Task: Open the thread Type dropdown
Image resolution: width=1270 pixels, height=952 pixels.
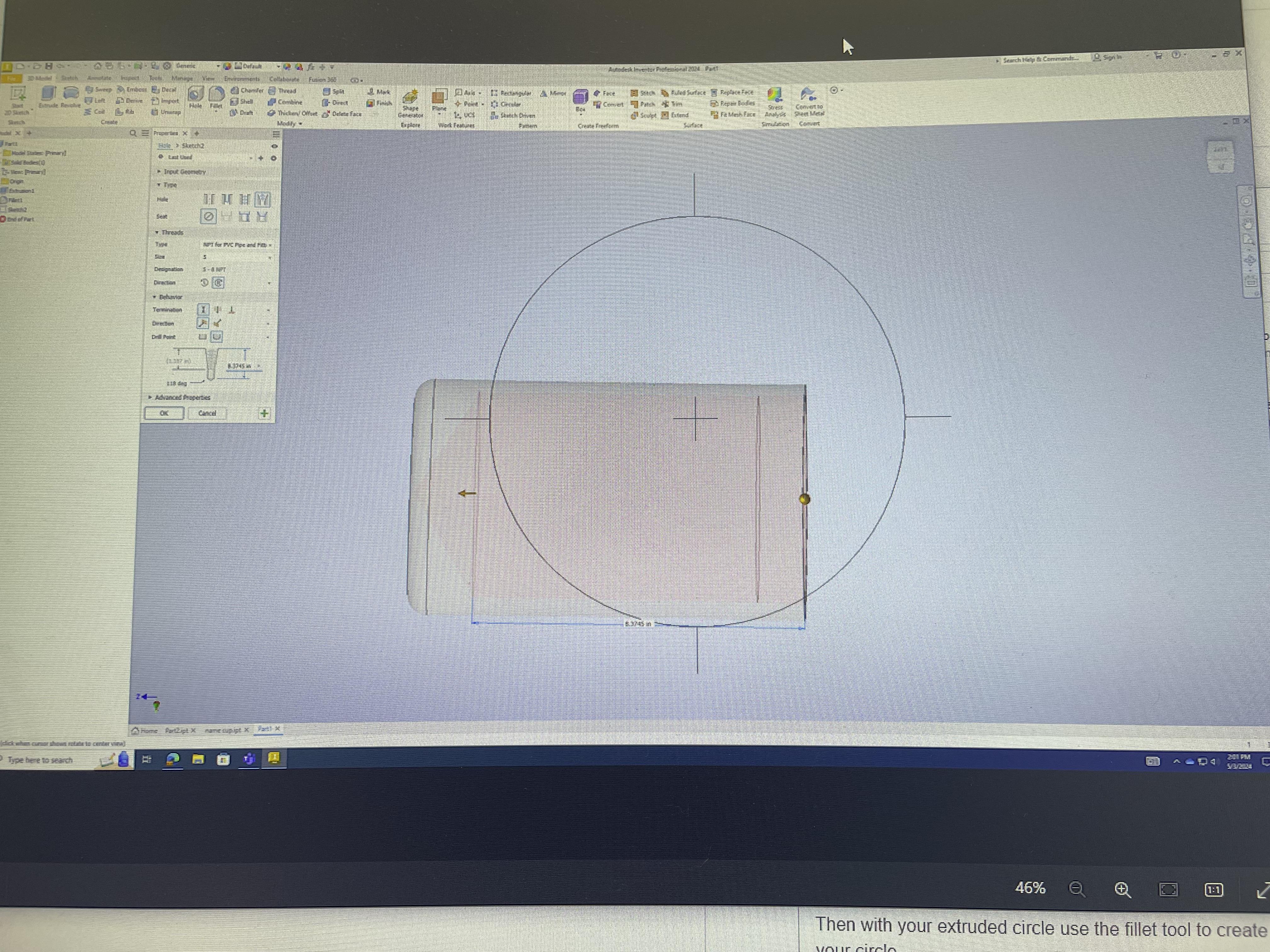Action: 237,245
